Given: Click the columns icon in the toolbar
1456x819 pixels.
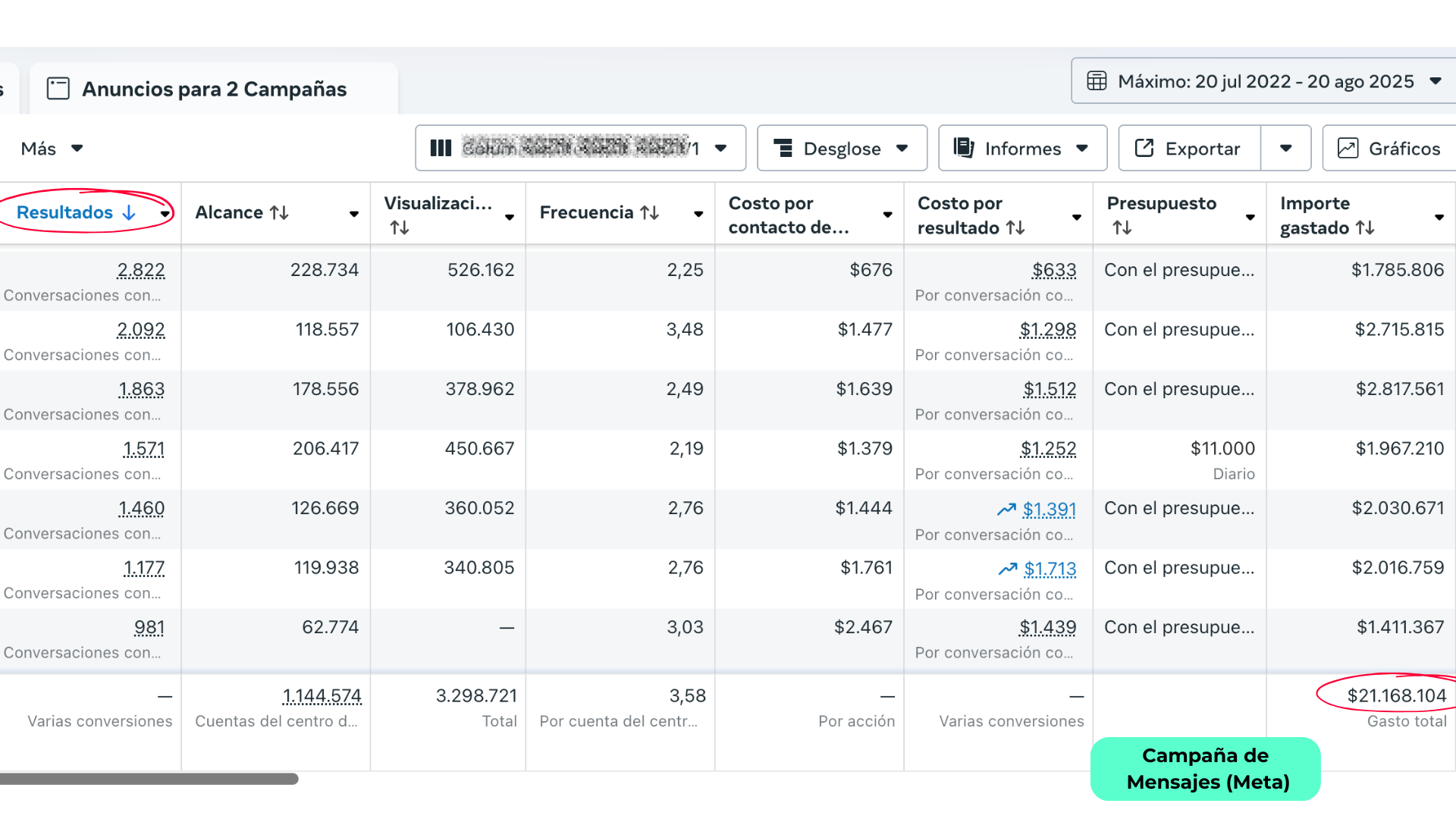Looking at the screenshot, I should [x=441, y=148].
